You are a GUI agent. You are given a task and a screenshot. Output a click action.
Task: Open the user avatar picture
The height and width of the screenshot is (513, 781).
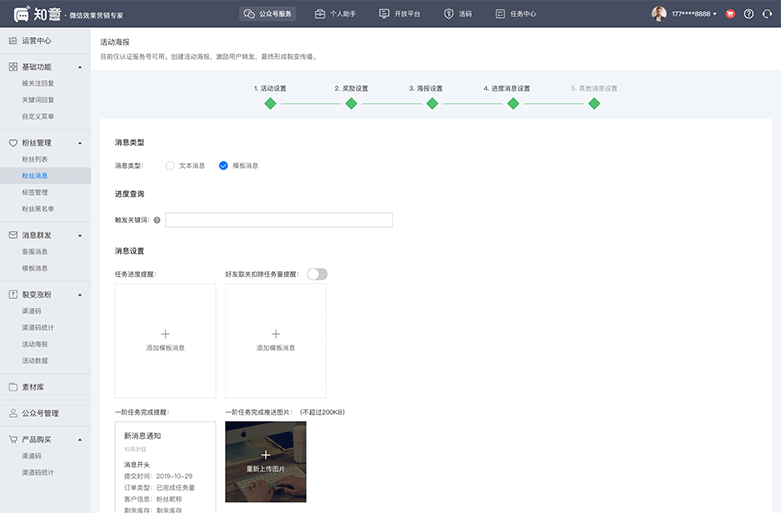(659, 14)
